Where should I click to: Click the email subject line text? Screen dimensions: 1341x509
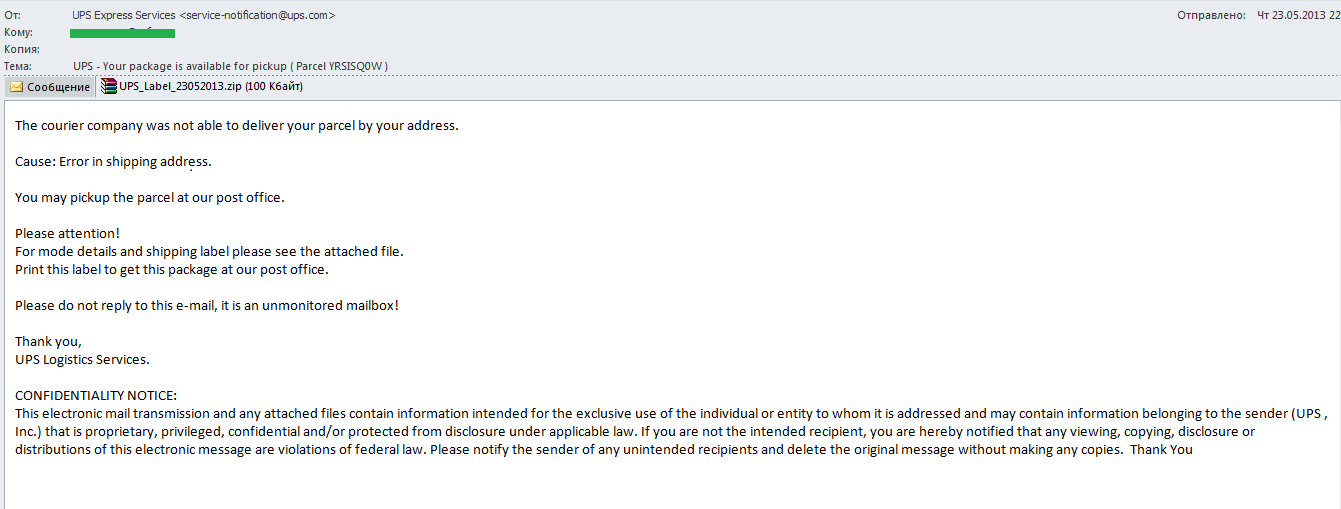point(230,66)
